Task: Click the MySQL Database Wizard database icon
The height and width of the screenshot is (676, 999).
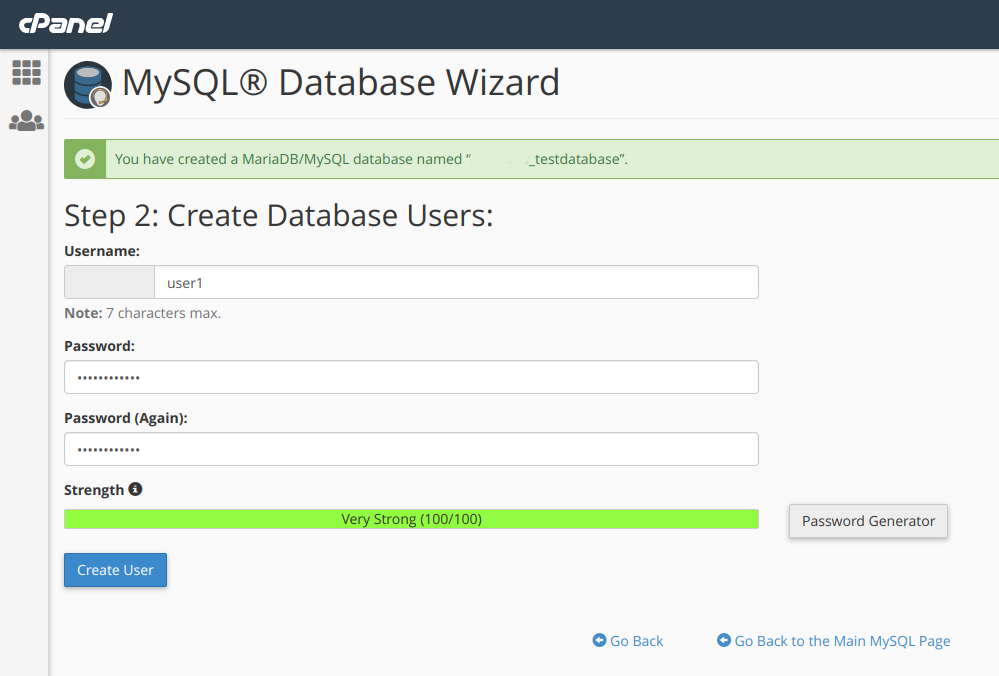Action: pos(87,84)
